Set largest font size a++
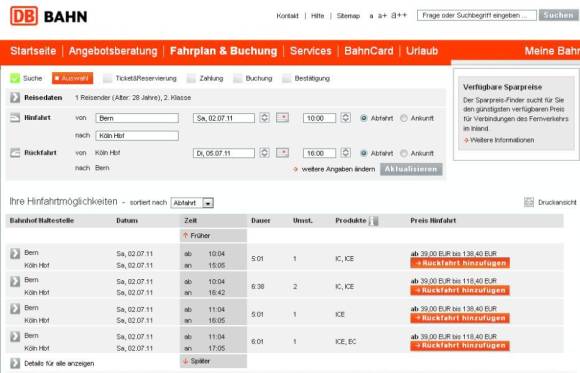Screen dimensions: 580x373 click(x=399, y=15)
